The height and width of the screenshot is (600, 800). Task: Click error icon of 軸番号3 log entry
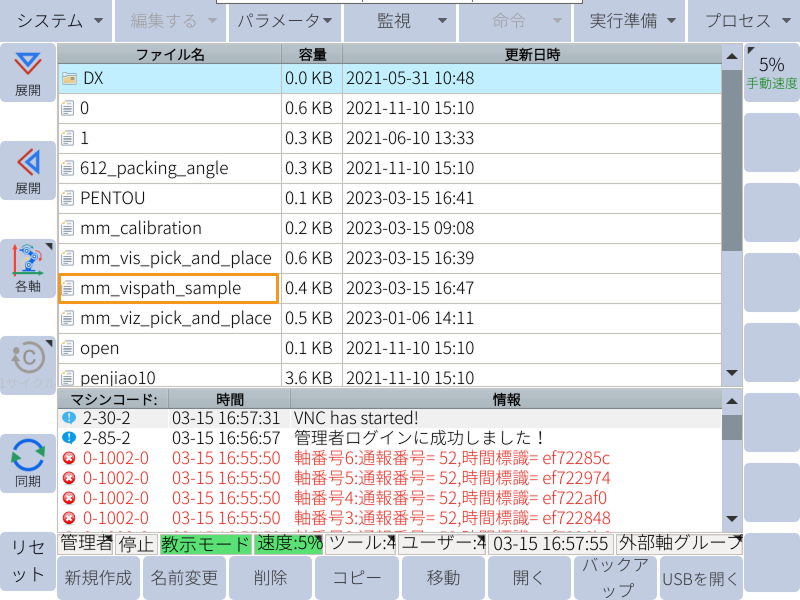69,518
